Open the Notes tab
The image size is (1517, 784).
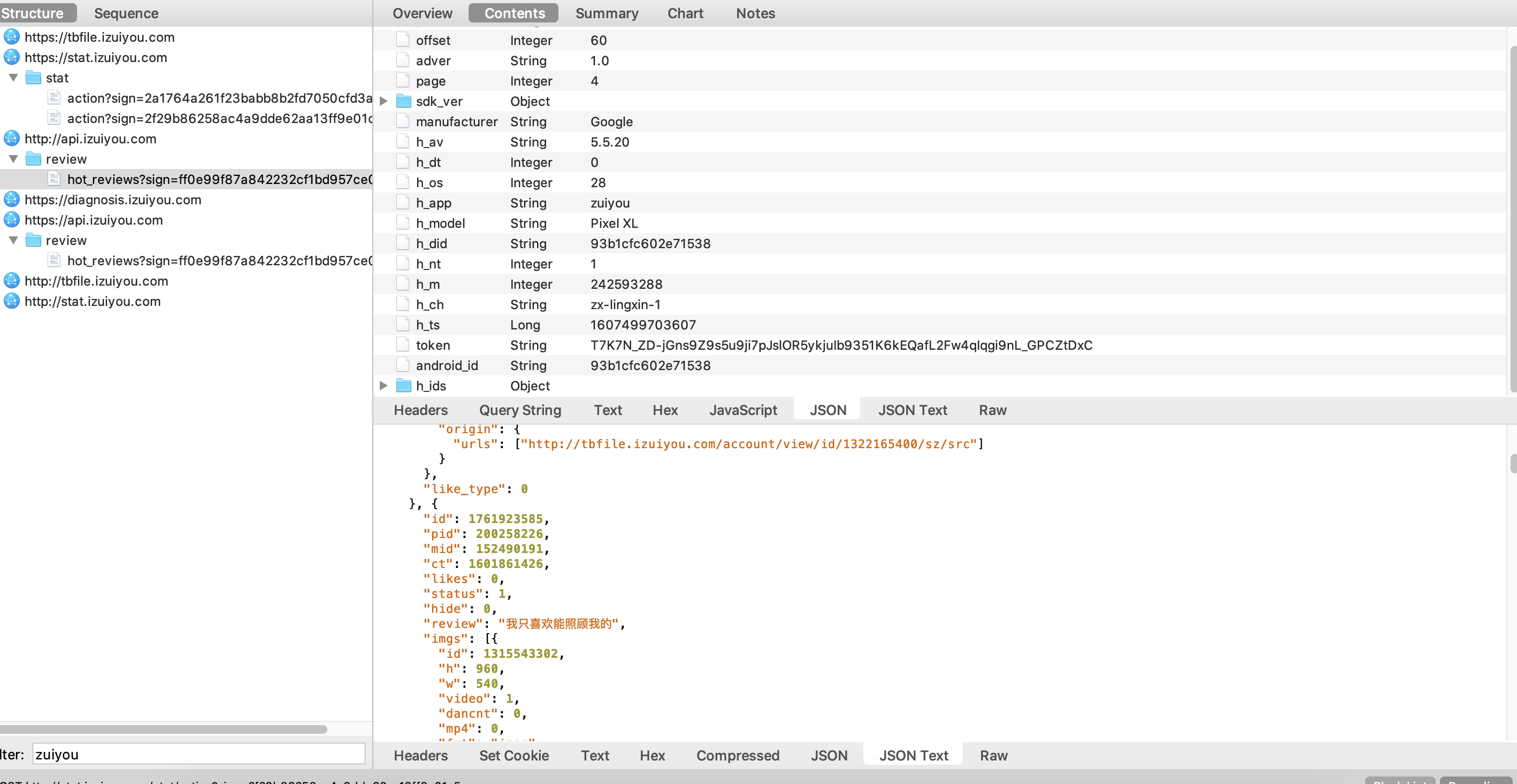[755, 13]
